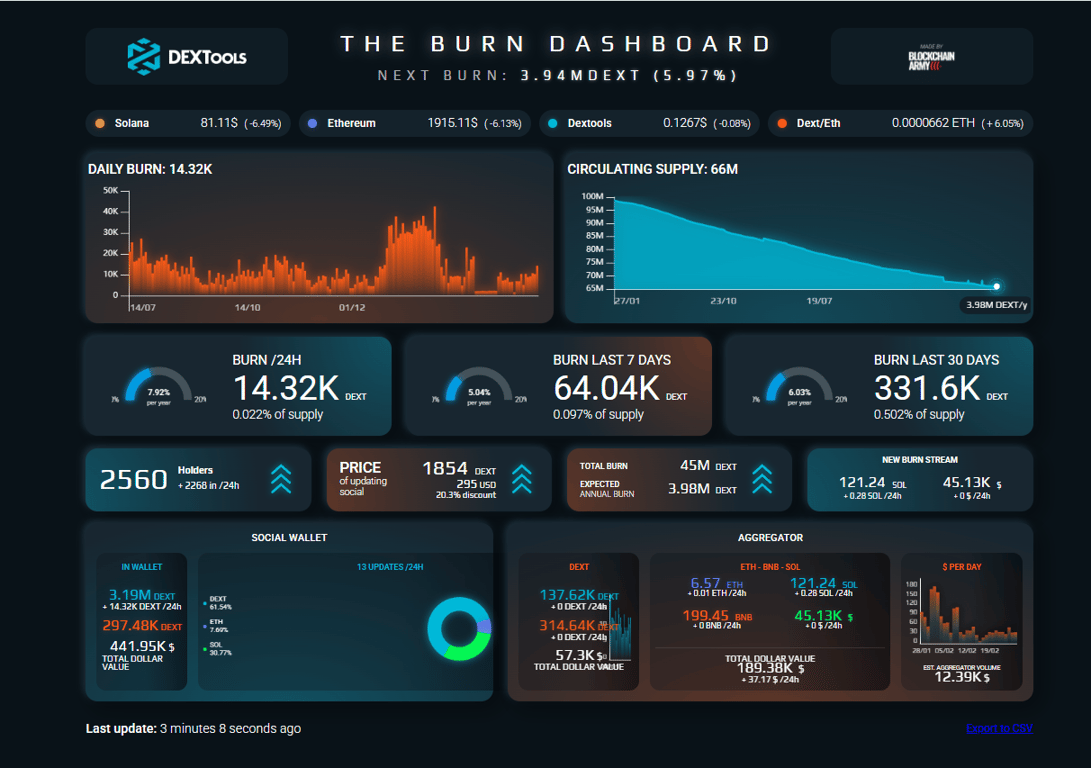Click the 441.95K $ total dollar value
This screenshot has width=1091, height=768.
(x=142, y=646)
